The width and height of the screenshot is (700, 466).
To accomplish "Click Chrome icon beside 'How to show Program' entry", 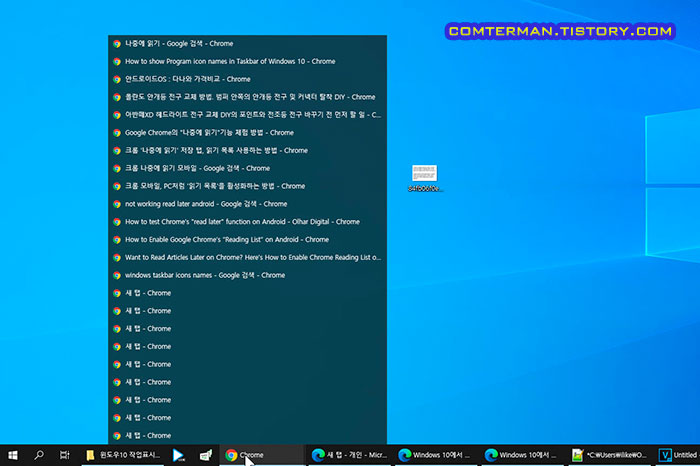I will pyautogui.click(x=117, y=62).
